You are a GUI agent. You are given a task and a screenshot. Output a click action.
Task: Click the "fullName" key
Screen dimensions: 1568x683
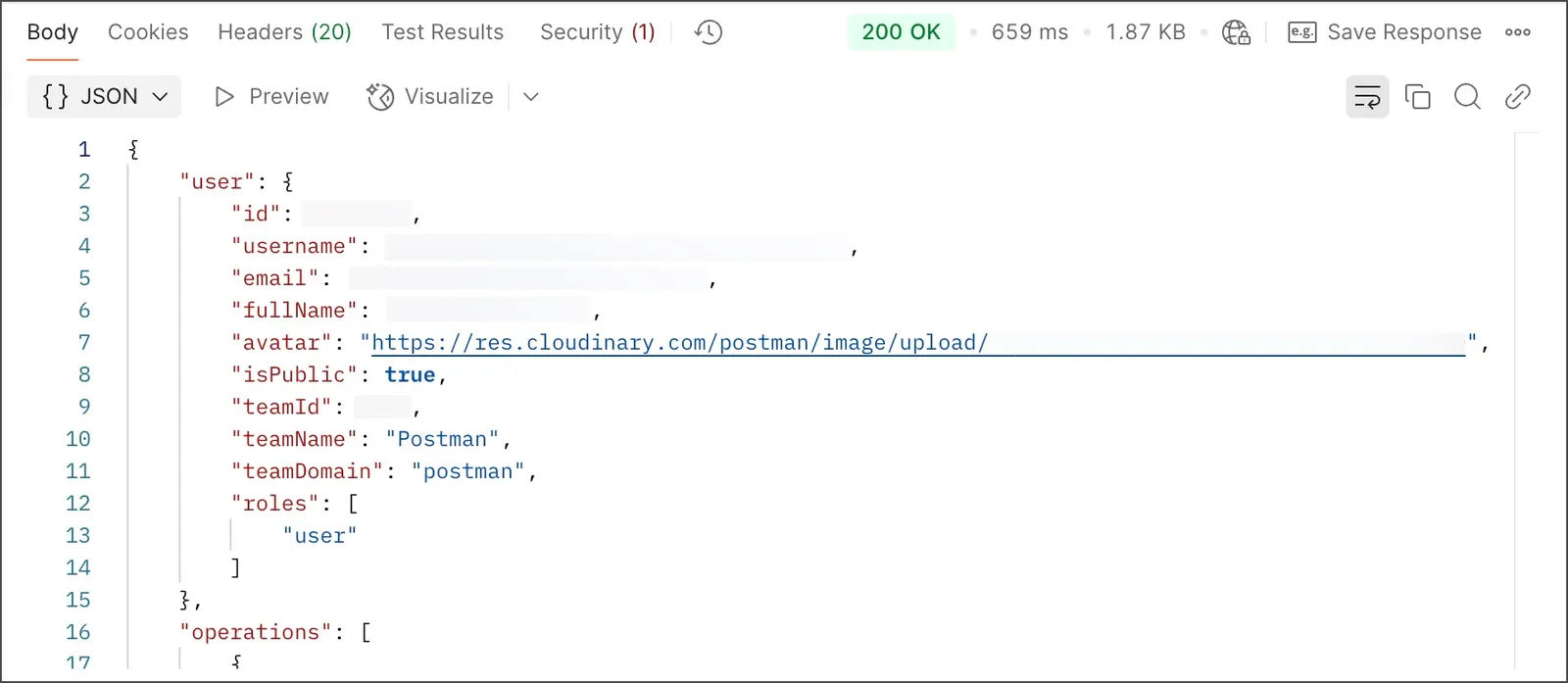(294, 311)
